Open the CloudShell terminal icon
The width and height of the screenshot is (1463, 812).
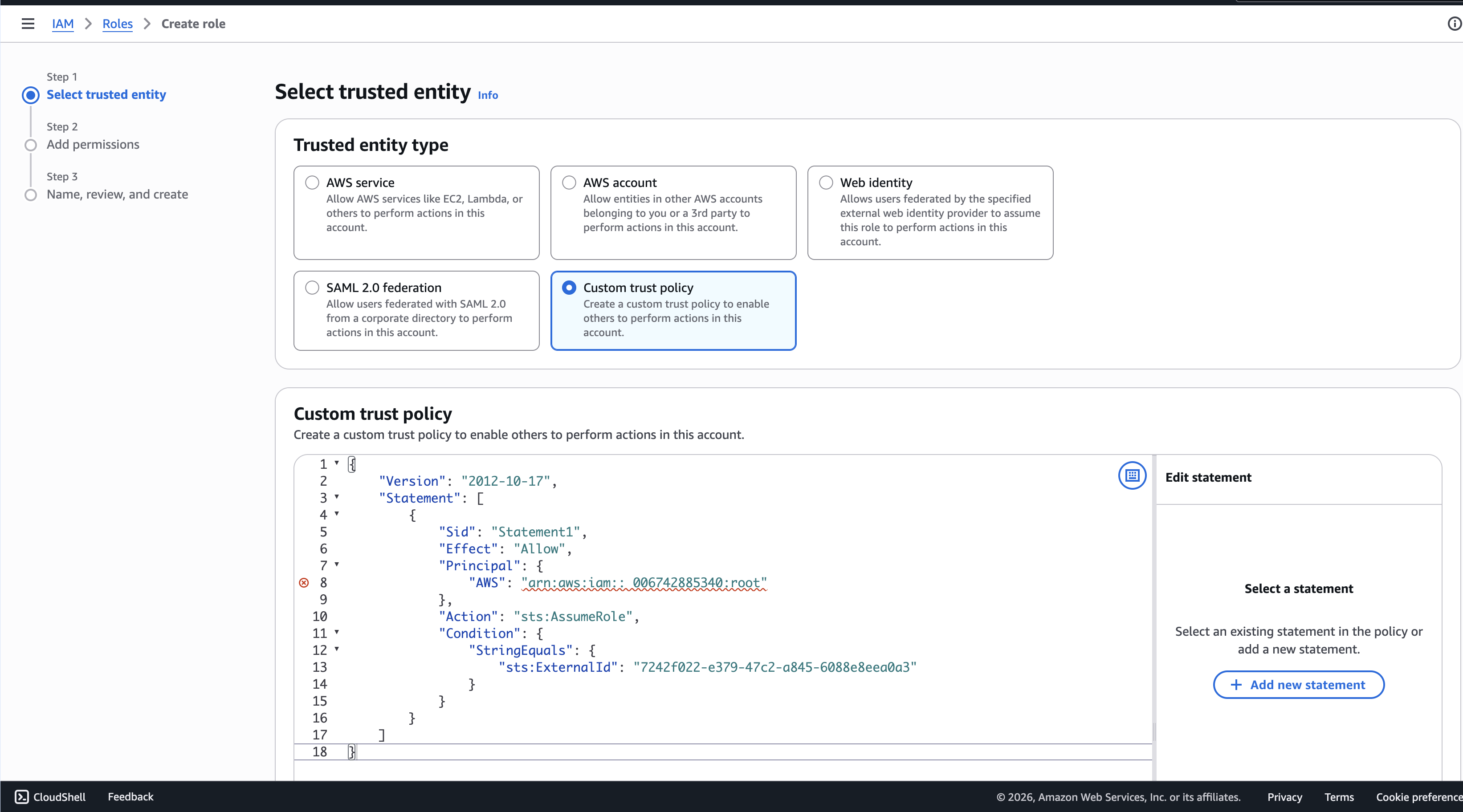[21, 797]
